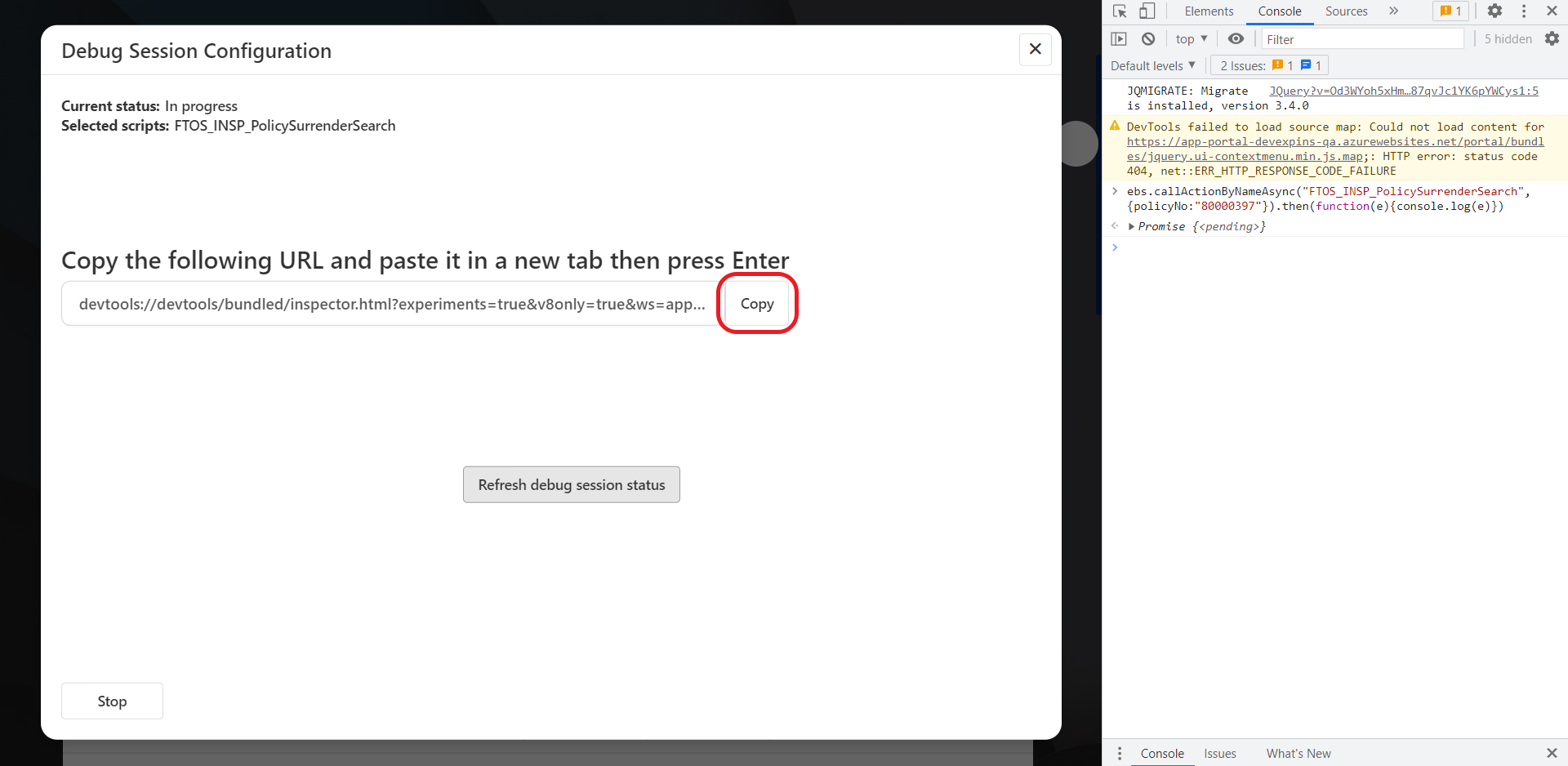Close the bottom drawer panel
This screenshot has height=766, width=1568.
[1552, 753]
